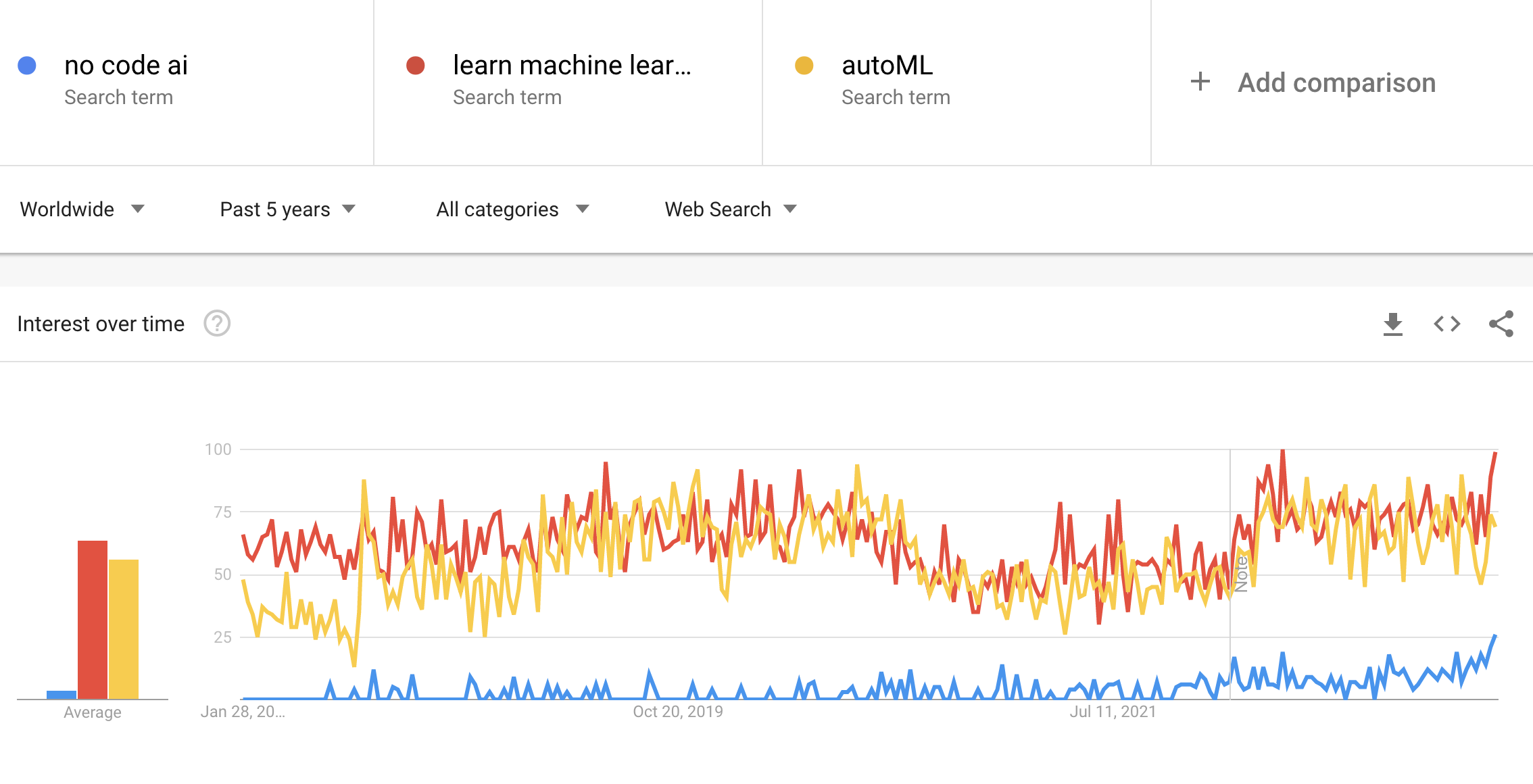Click the Add comparison button

1336,82
